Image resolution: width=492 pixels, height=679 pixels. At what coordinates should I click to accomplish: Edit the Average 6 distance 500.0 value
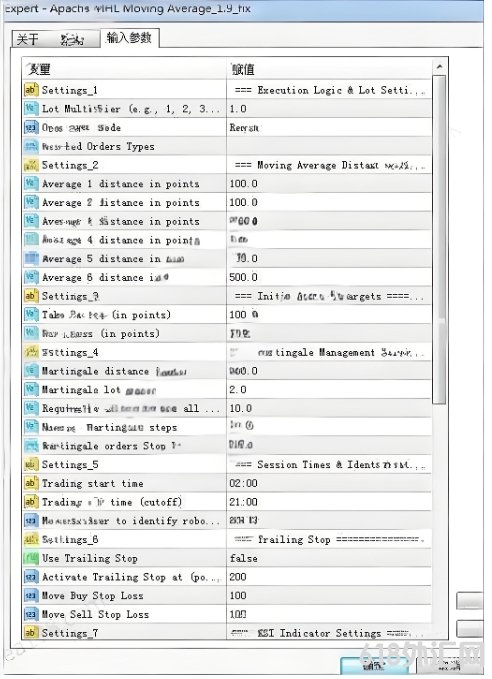click(x=329, y=277)
